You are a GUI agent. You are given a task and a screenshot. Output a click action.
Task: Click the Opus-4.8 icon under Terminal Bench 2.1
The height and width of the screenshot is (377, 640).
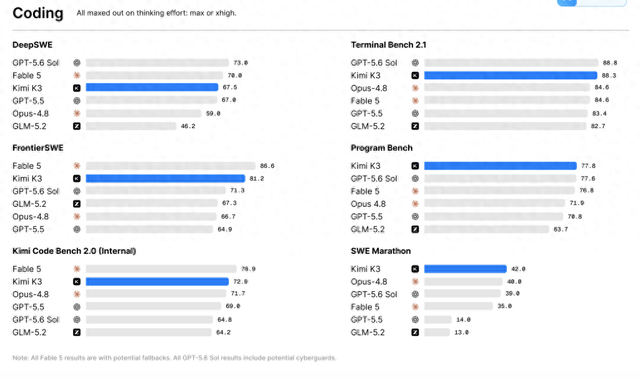click(415, 88)
